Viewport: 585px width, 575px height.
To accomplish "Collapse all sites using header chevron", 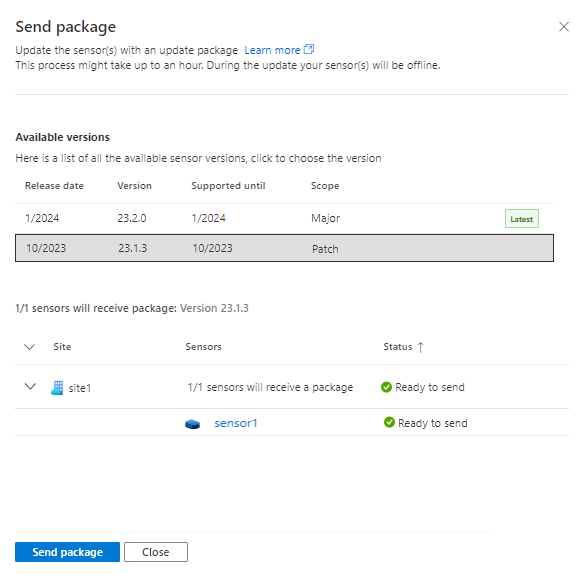I will click(29, 347).
